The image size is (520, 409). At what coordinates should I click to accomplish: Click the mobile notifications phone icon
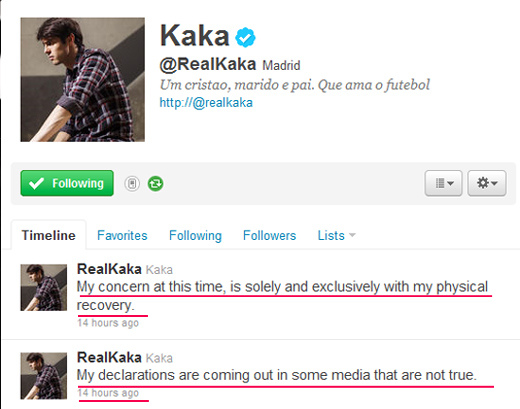(132, 183)
